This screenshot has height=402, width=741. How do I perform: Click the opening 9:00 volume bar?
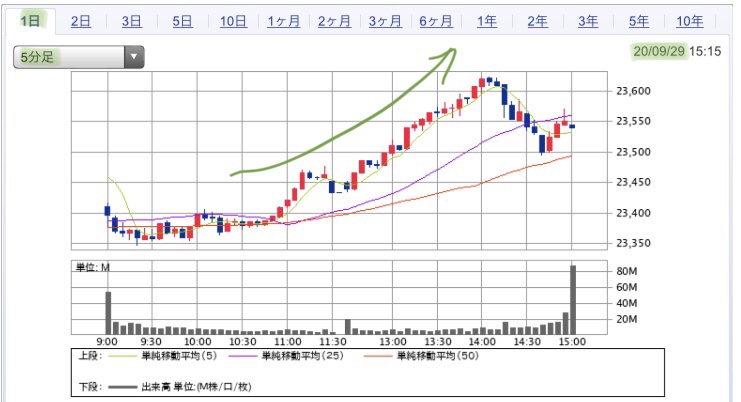coord(108,313)
